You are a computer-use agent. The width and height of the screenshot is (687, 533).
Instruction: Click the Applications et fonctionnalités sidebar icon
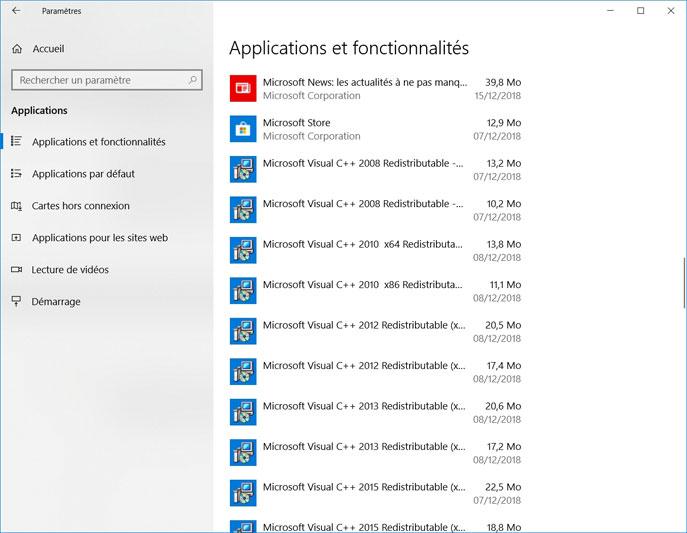(16, 141)
